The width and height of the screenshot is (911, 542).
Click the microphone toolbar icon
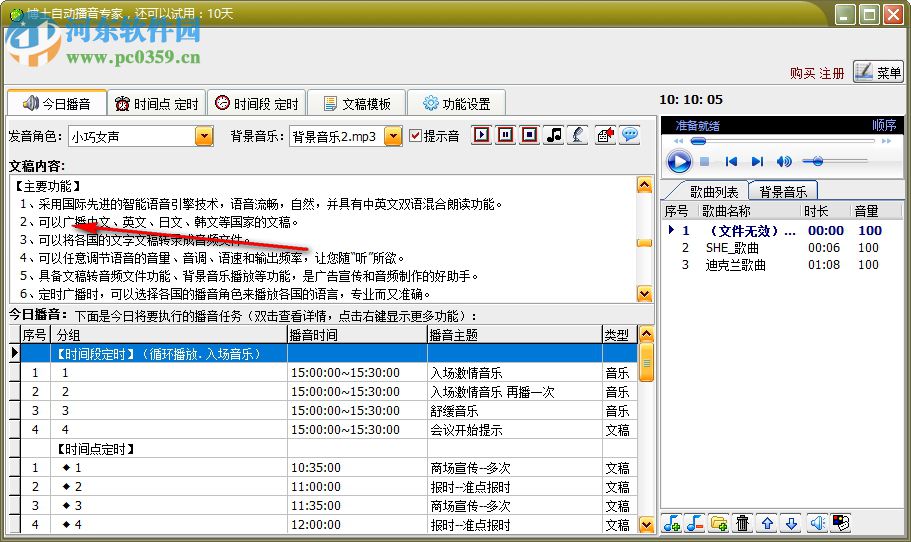pyautogui.click(x=578, y=135)
